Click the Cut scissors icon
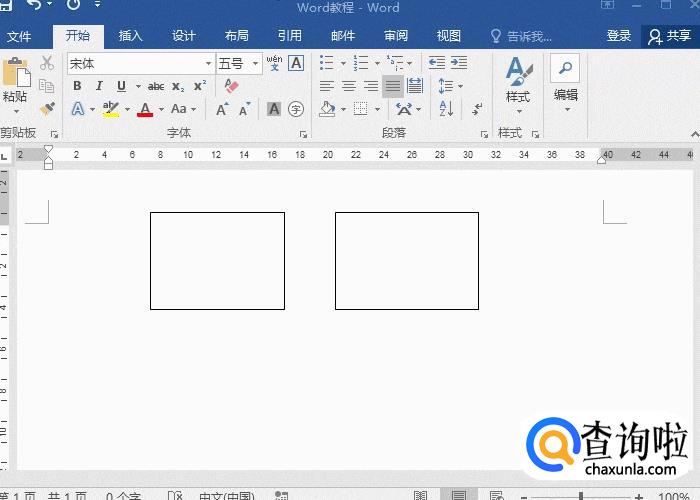700x500 pixels. [47, 63]
